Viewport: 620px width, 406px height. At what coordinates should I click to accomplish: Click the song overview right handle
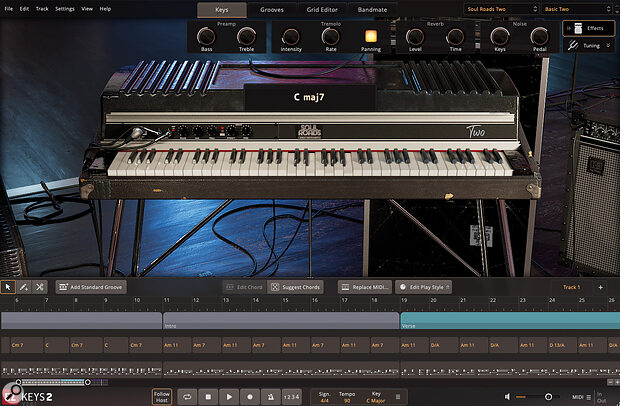88,382
